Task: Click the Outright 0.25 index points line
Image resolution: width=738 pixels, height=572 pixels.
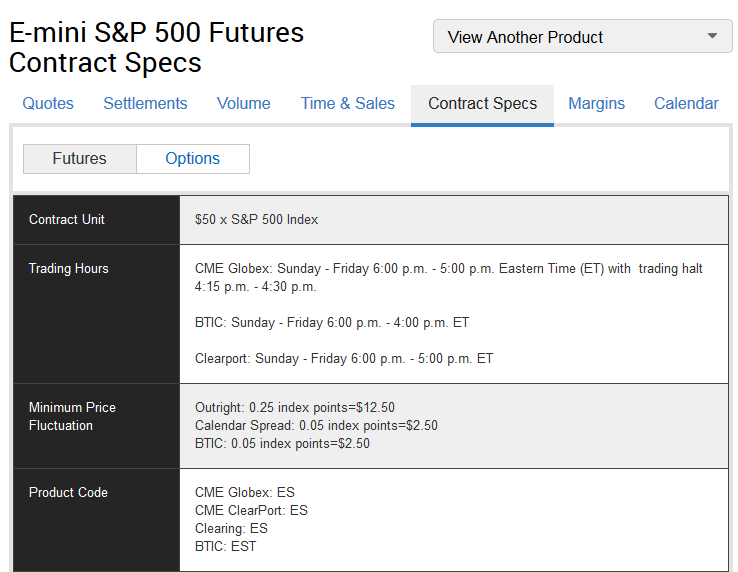Action: coord(295,407)
